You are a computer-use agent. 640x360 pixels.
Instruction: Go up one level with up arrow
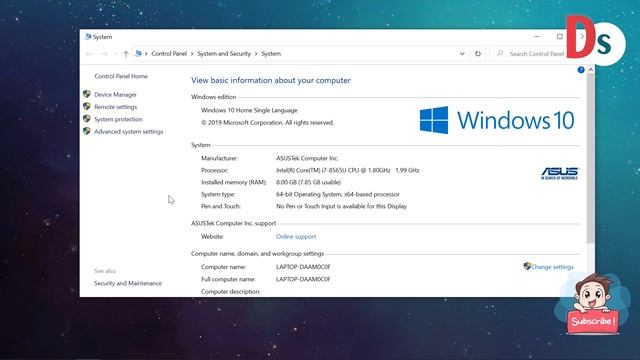[x=126, y=53]
